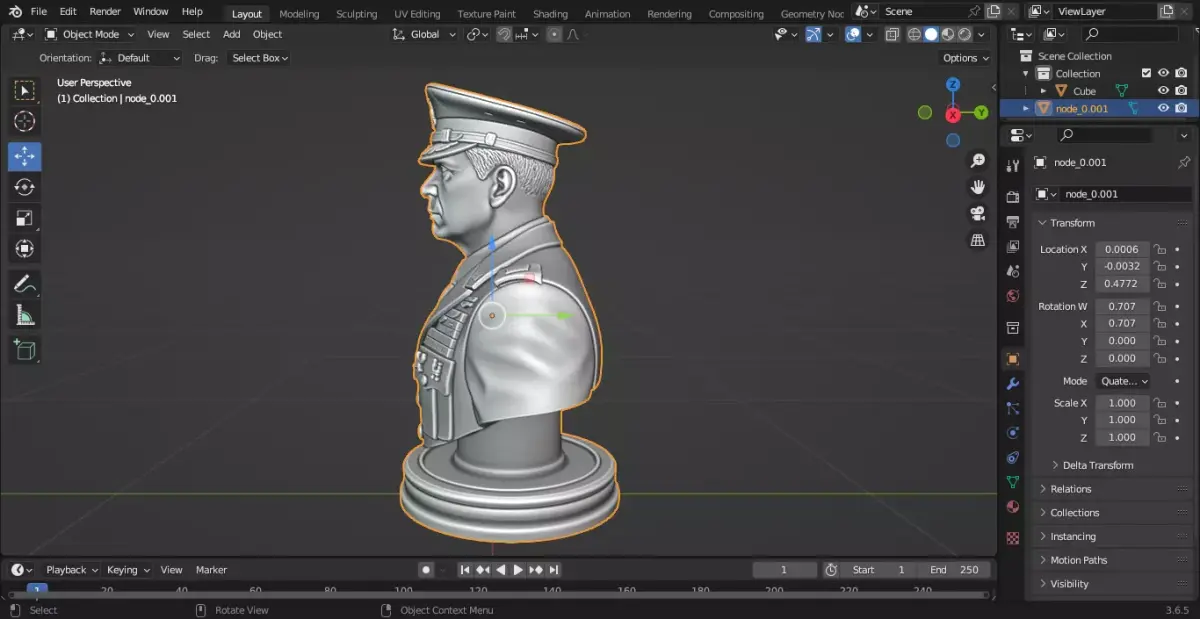Click the red X axis gizmo
This screenshot has height=619, width=1200.
point(953,113)
